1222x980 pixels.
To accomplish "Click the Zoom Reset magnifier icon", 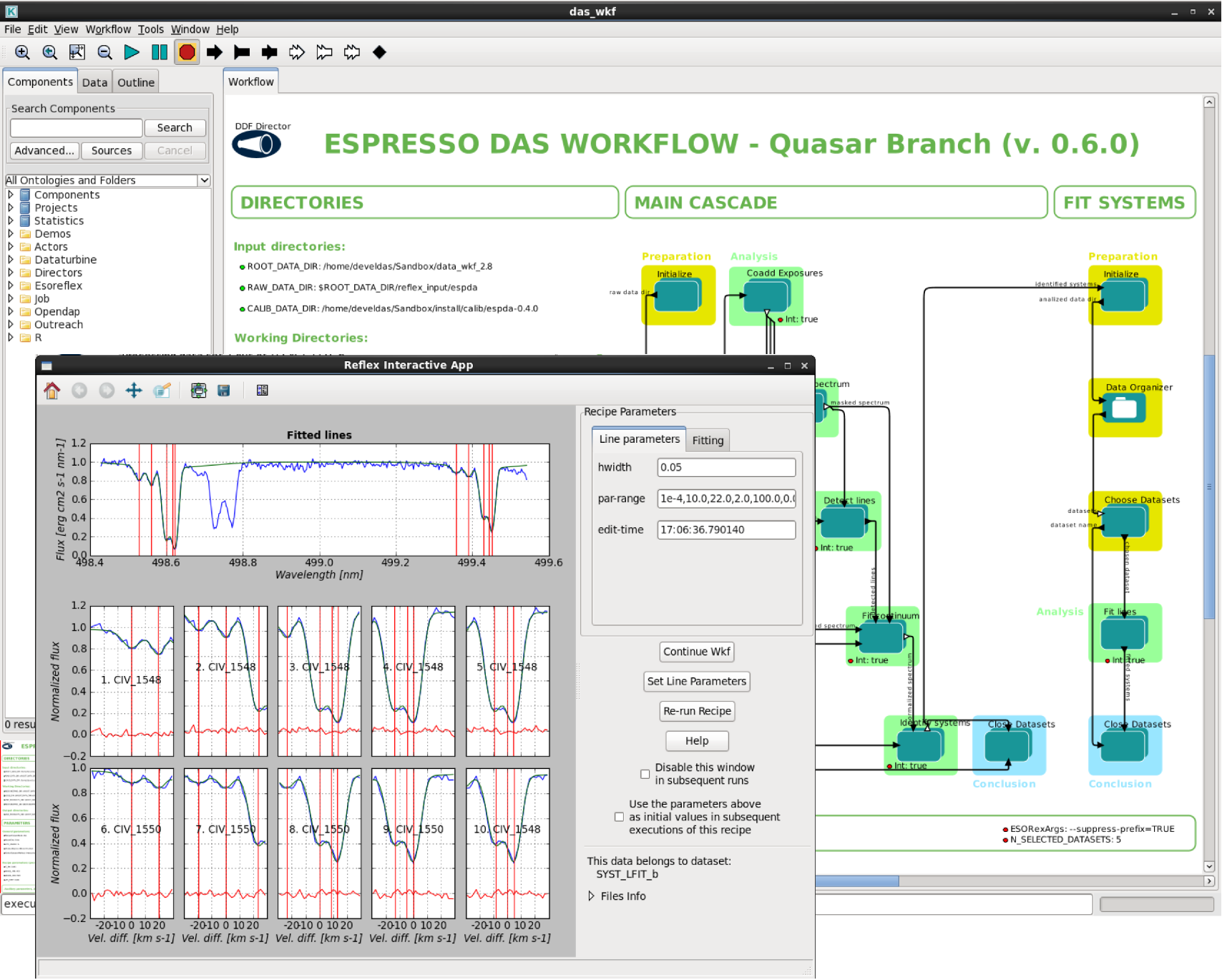I will [49, 52].
